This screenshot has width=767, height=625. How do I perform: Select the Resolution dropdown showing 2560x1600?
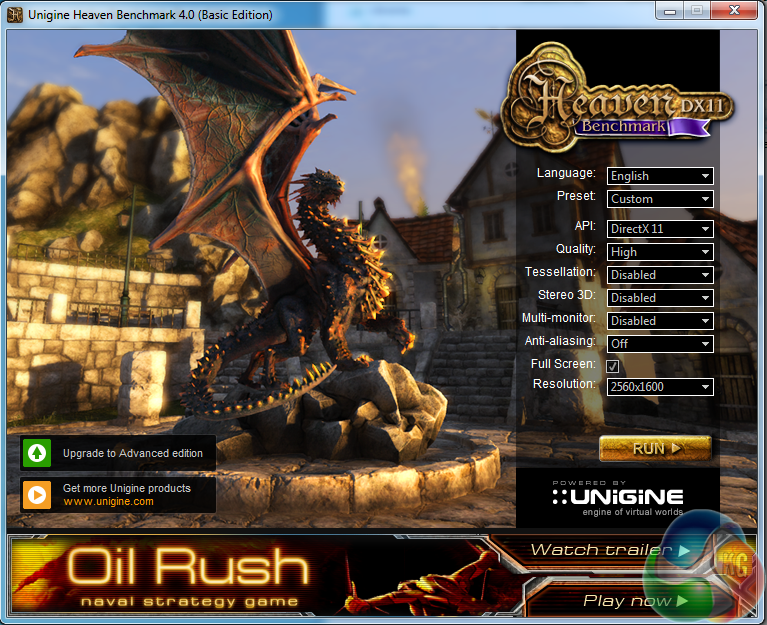click(660, 387)
